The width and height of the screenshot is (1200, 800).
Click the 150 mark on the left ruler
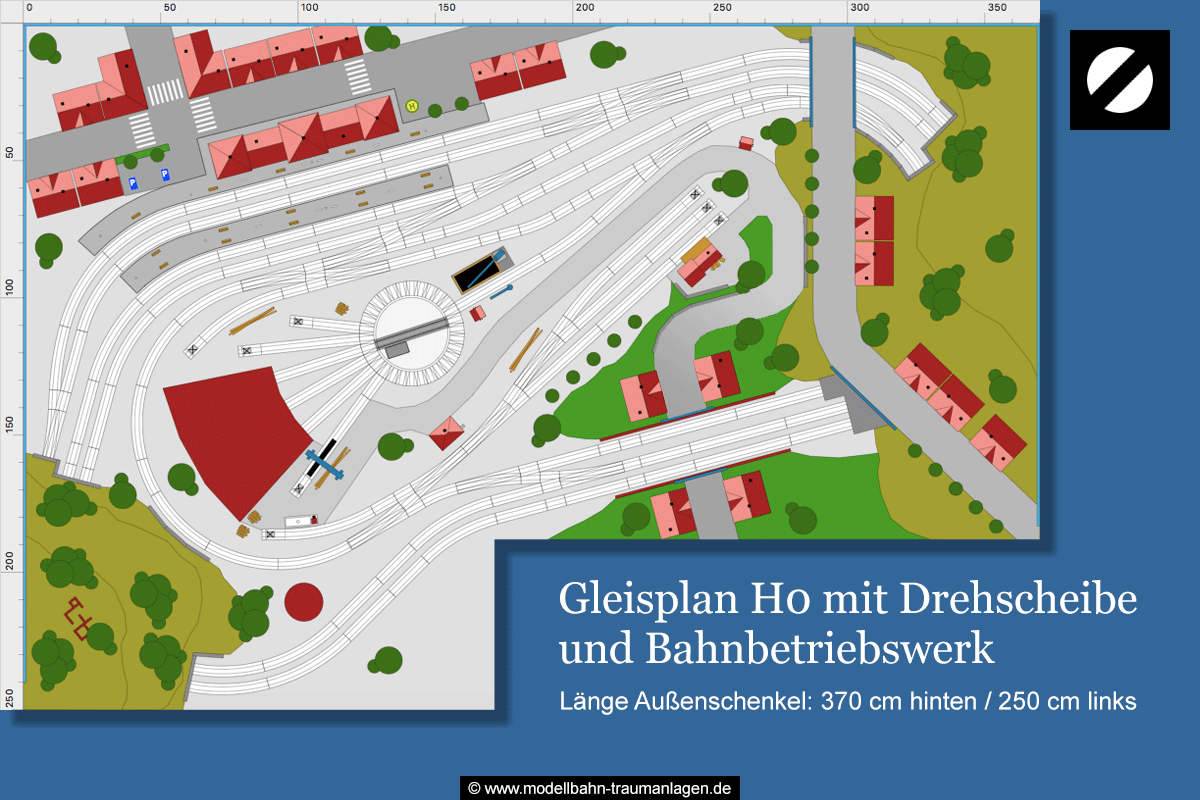(8, 423)
